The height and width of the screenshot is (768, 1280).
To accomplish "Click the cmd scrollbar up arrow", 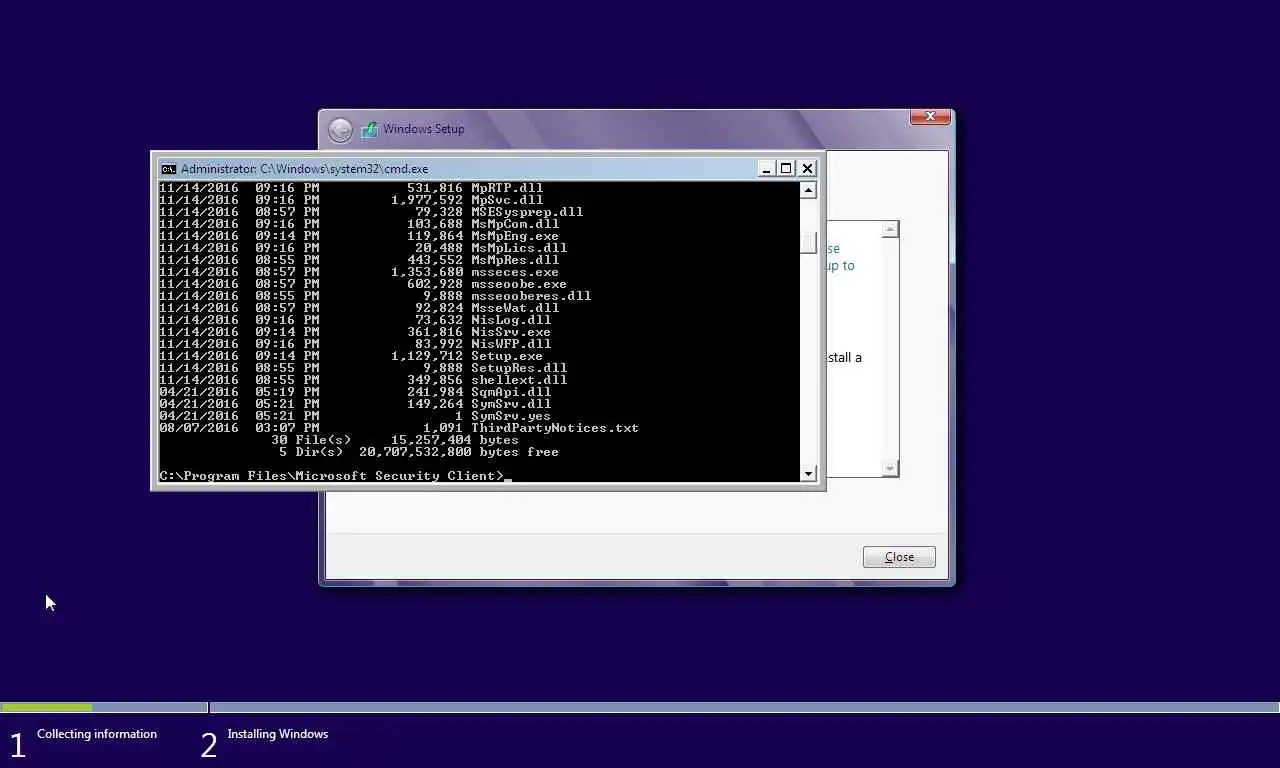I will pos(808,190).
